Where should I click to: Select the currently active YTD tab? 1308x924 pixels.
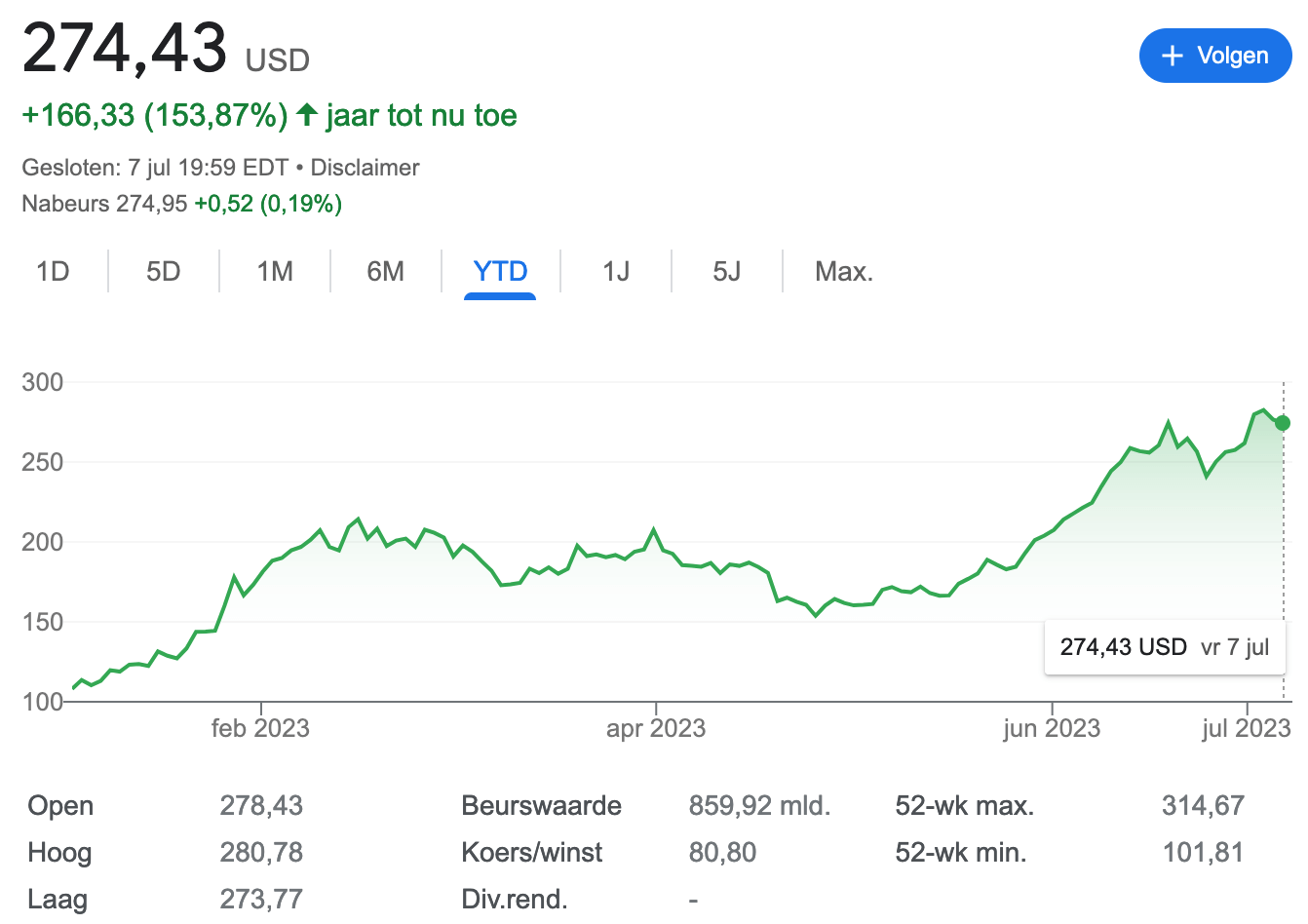point(500,271)
